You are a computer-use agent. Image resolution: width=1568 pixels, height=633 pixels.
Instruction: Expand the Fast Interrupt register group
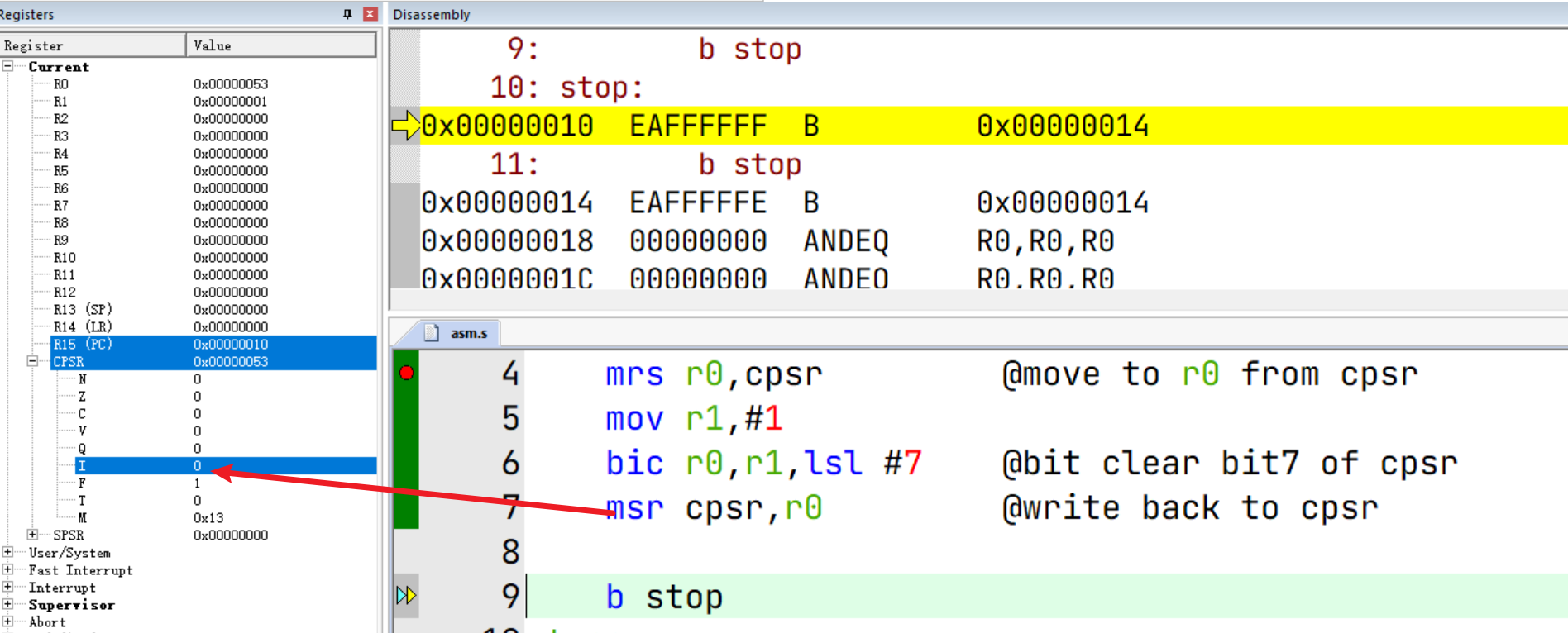8,569
